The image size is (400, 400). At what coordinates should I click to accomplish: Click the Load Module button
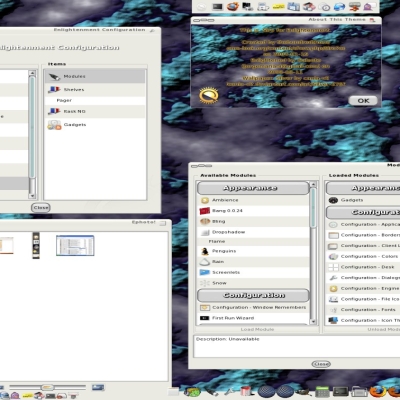[257, 329]
